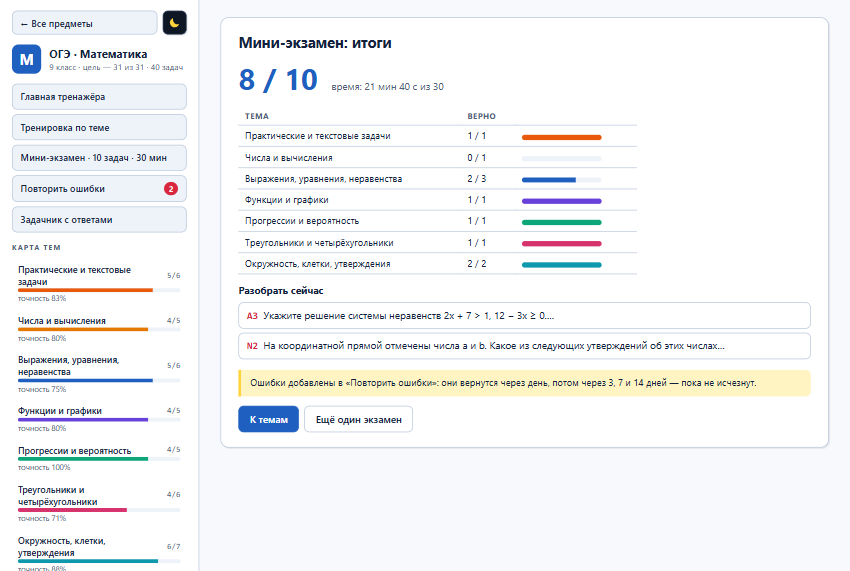Click the blue result bar for Выражения row
The image size is (850, 571).
click(562, 180)
